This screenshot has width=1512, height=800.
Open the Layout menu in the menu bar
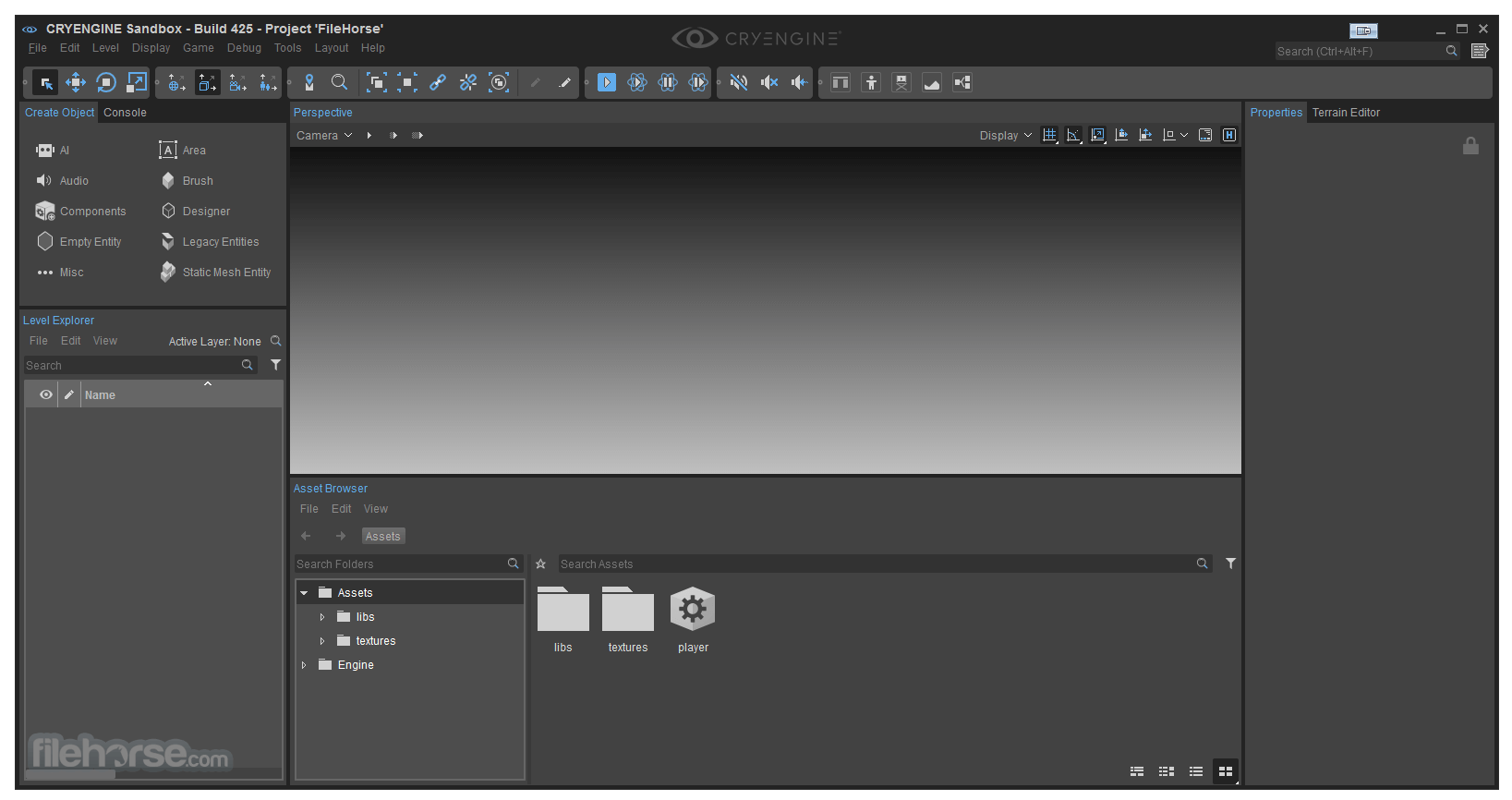point(332,48)
